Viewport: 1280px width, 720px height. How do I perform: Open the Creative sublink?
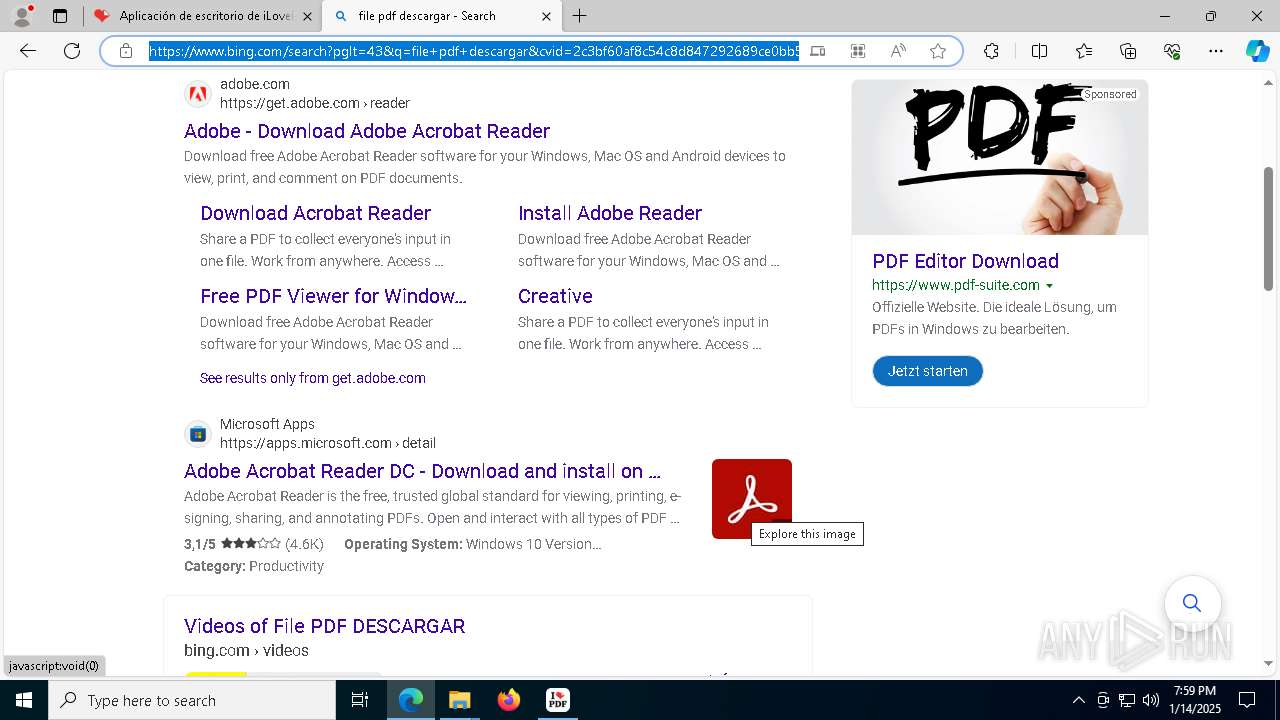pyautogui.click(x=555, y=296)
